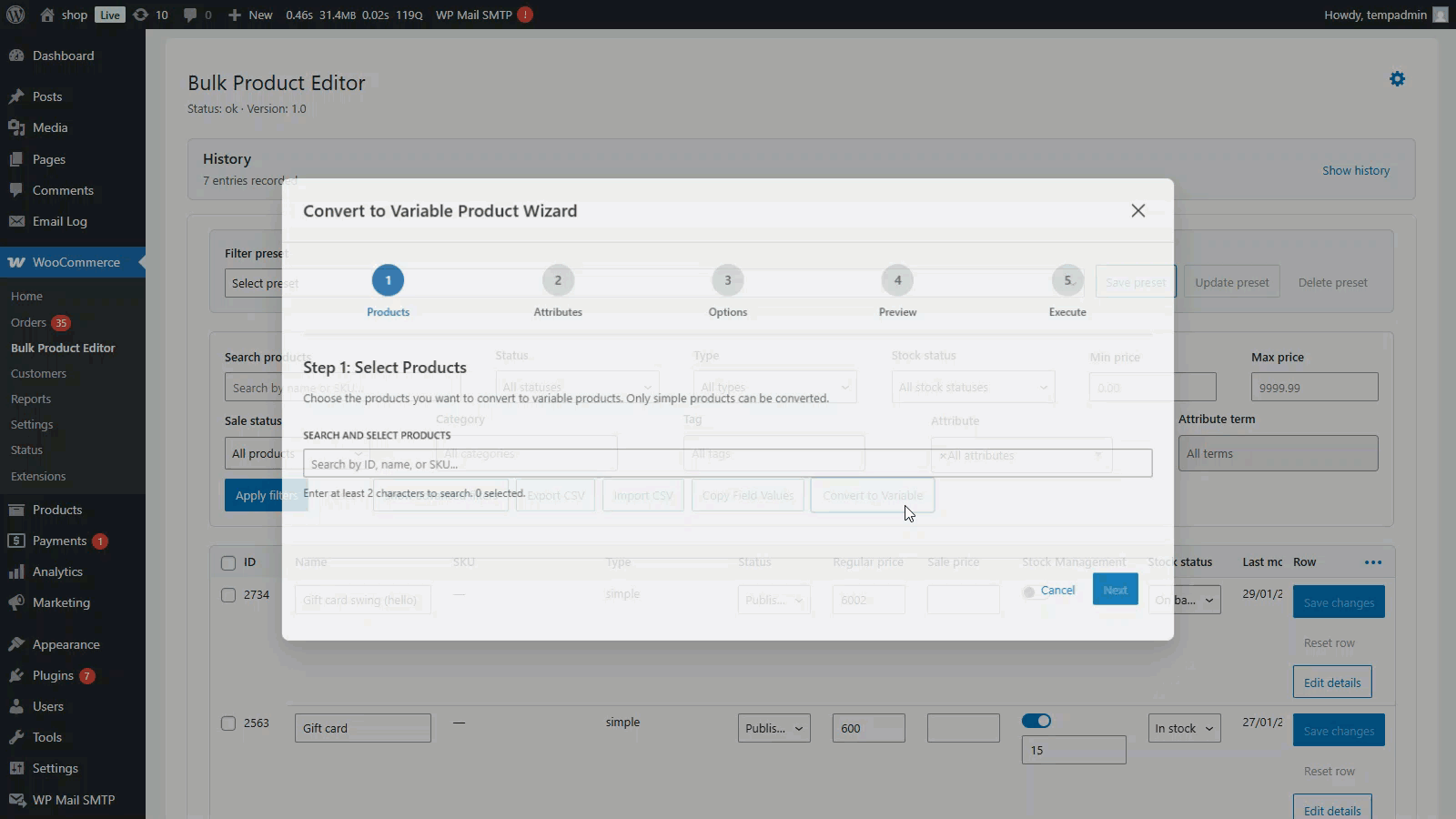The height and width of the screenshot is (819, 1456).
Task: Open the WordPress logo menu
Action: tap(15, 15)
